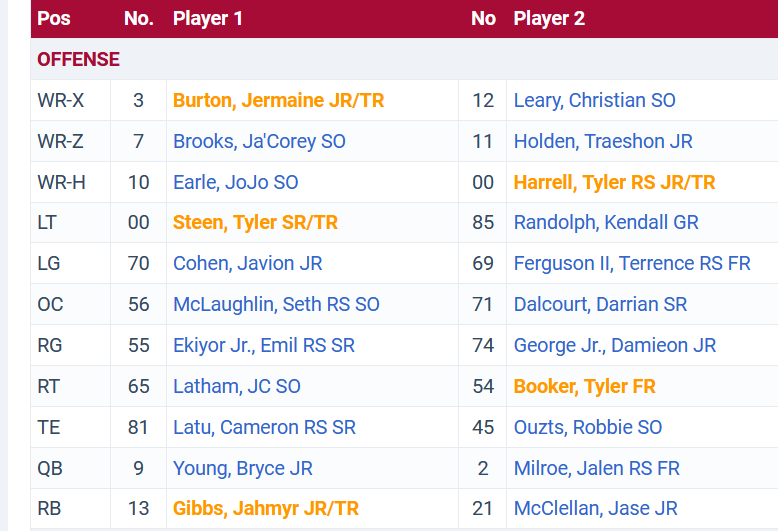Select Brooks, Ja'Corey SO player
778x531 pixels.
tap(259, 141)
